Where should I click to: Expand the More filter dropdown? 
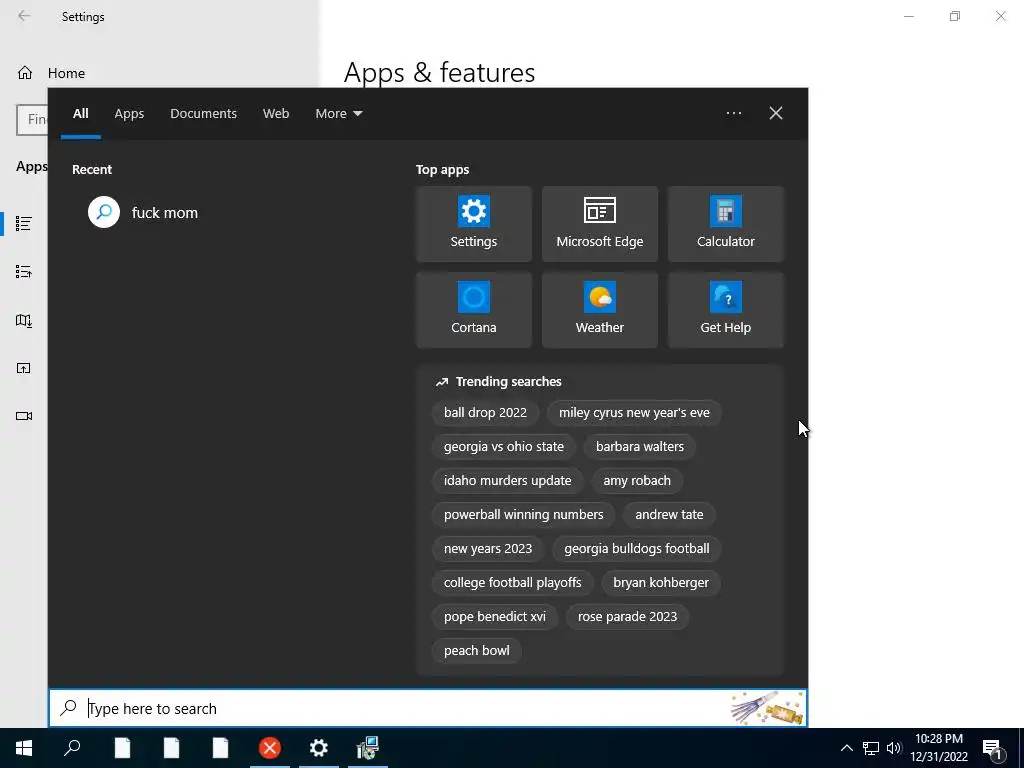(x=338, y=114)
